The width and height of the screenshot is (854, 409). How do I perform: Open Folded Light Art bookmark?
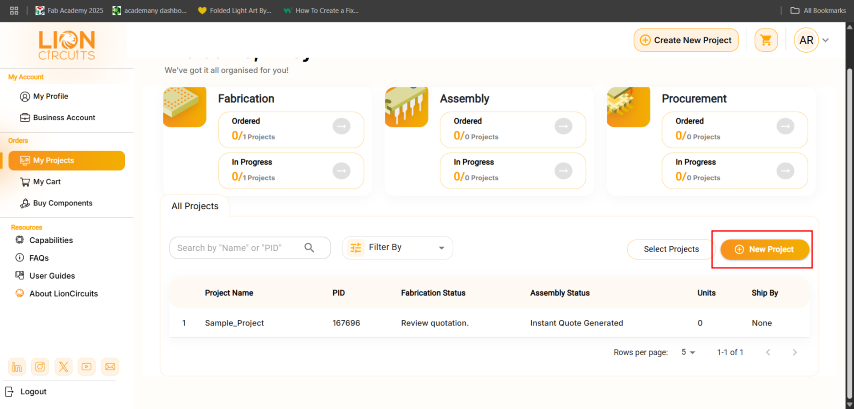point(234,10)
